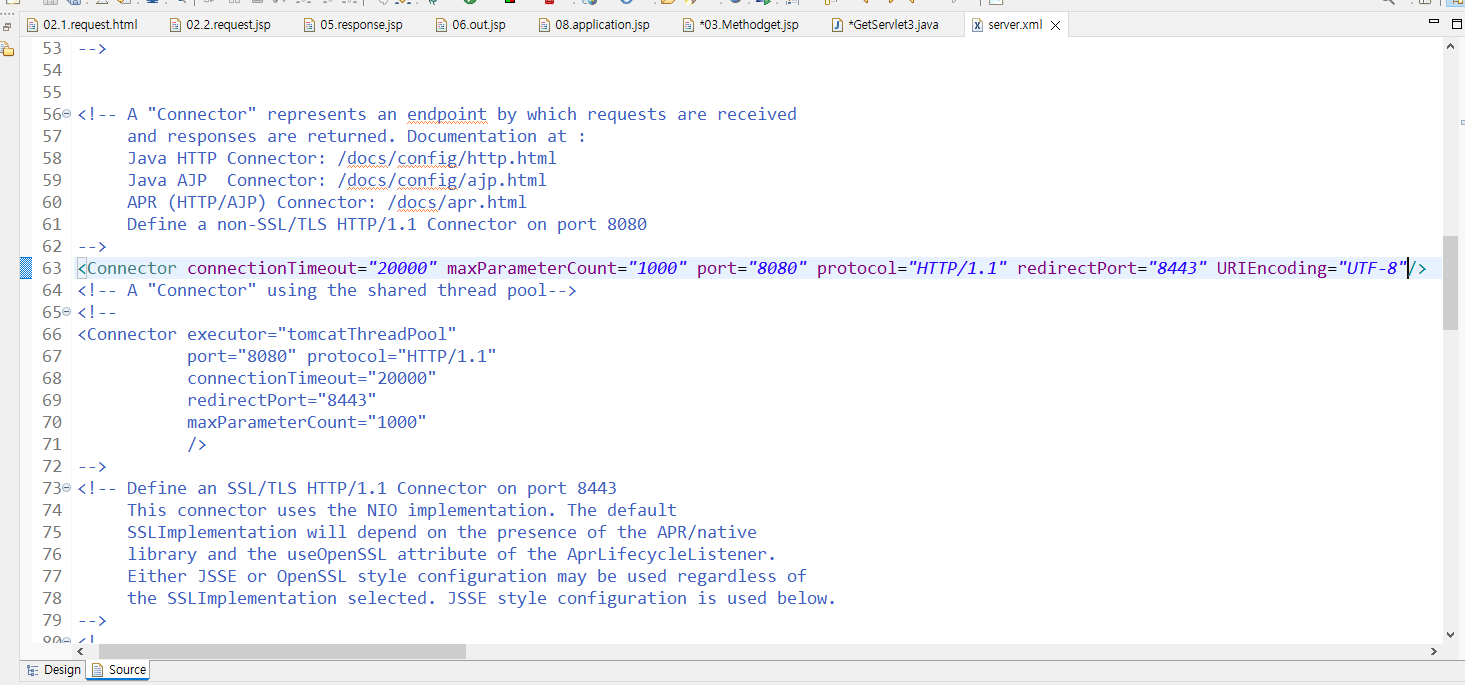
Task: Click the JSP icon on 06.out.jsp tab
Action: coord(441,24)
